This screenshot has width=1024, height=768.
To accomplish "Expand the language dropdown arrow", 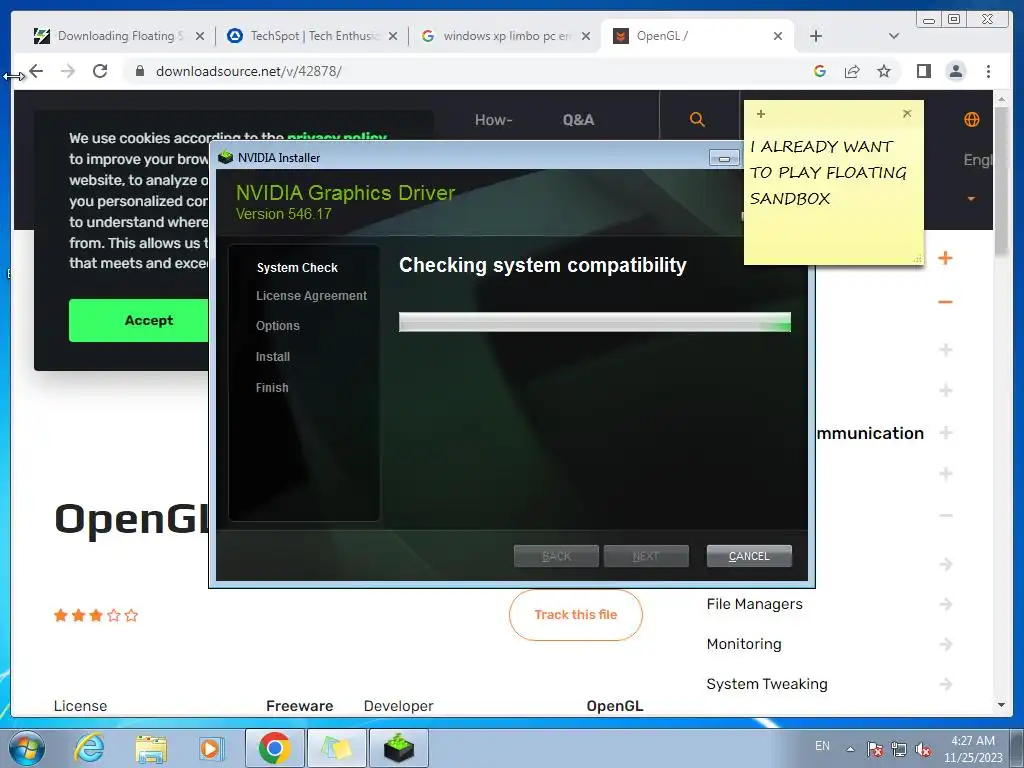I will 971,199.
